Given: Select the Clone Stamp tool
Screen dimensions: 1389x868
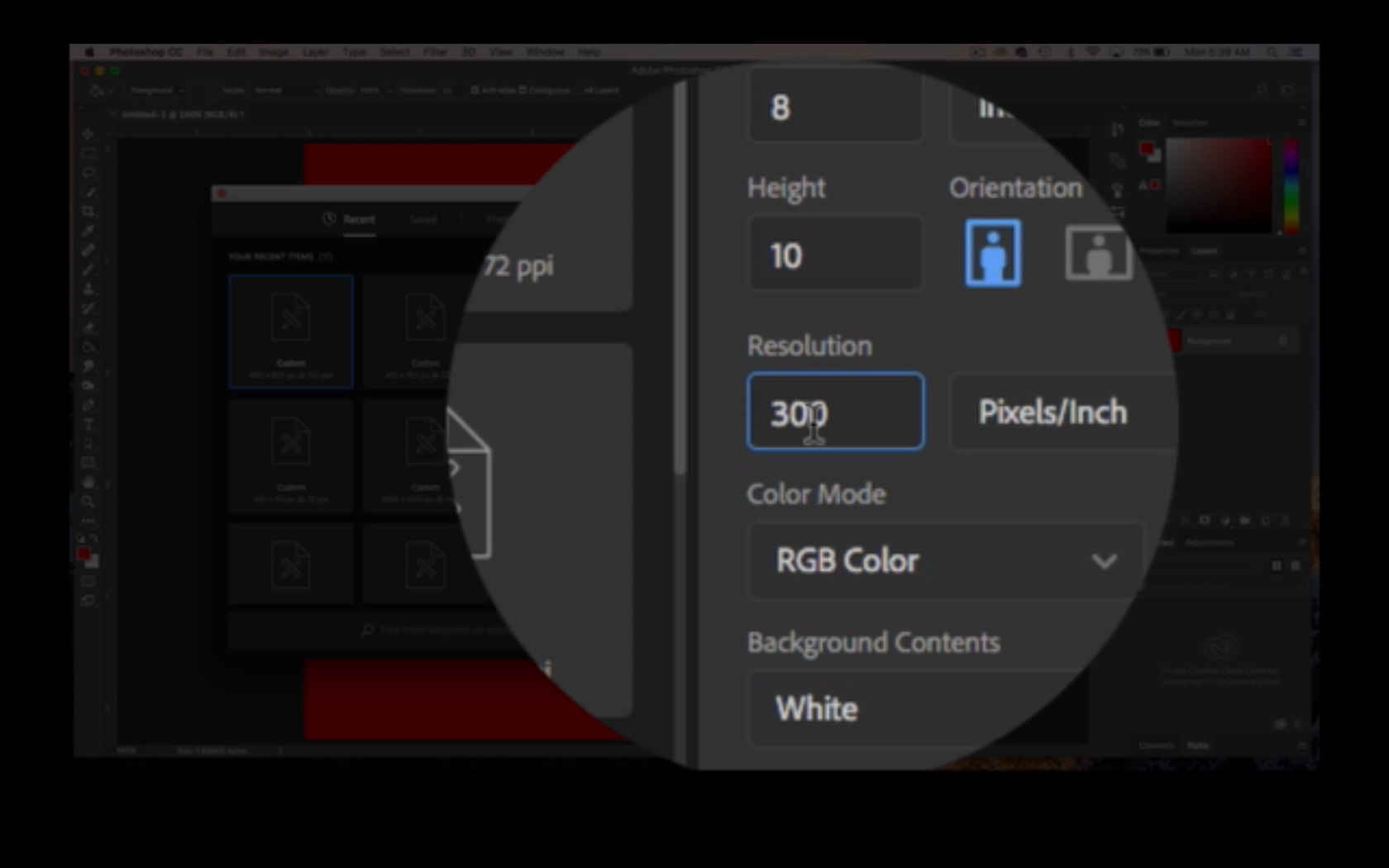Looking at the screenshot, I should click(x=88, y=289).
